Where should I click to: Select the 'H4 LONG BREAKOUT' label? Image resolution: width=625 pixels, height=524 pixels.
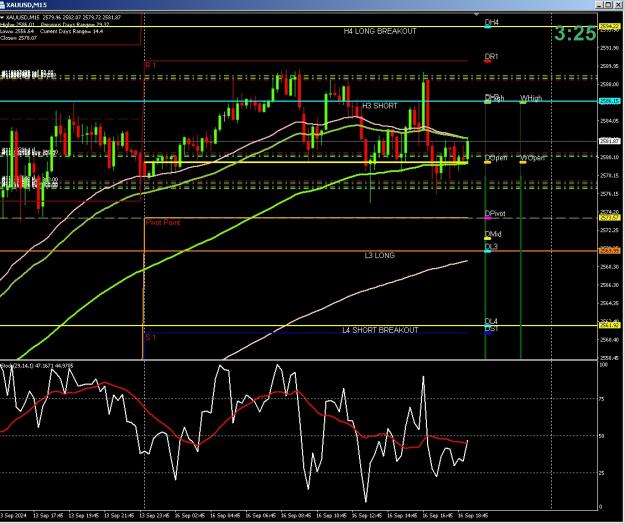[x=379, y=31]
